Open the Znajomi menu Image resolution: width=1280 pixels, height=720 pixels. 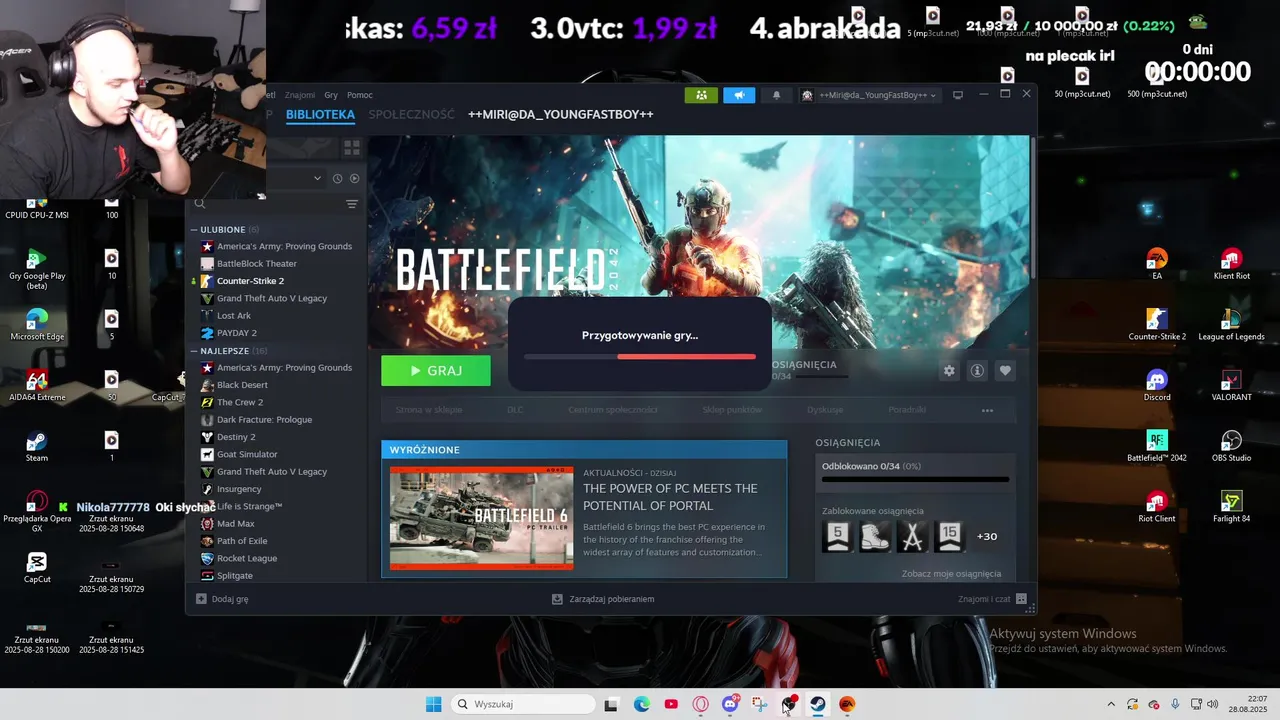(x=299, y=95)
